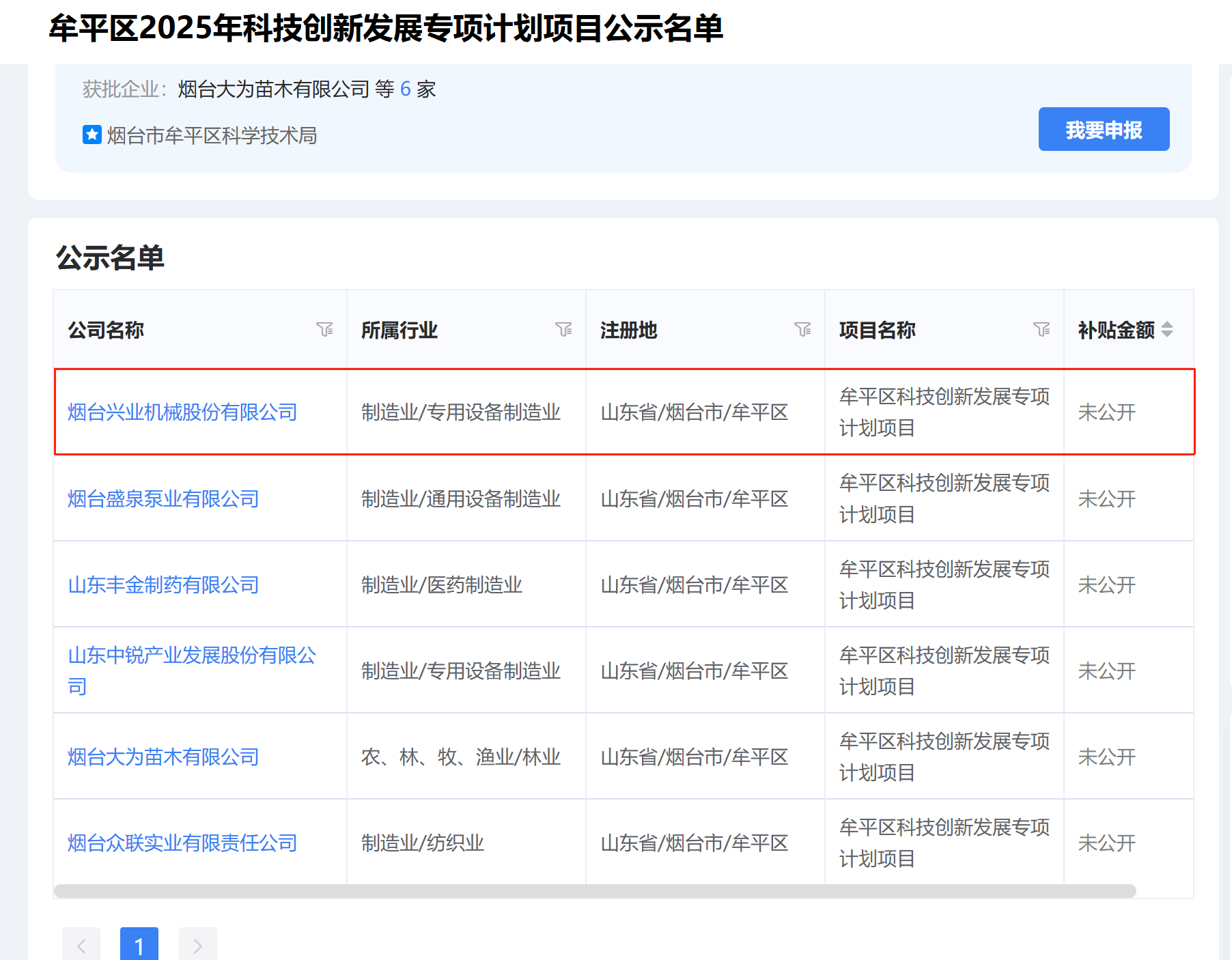
Task: Click the blue 6 in 获批企业 summary
Action: (405, 89)
